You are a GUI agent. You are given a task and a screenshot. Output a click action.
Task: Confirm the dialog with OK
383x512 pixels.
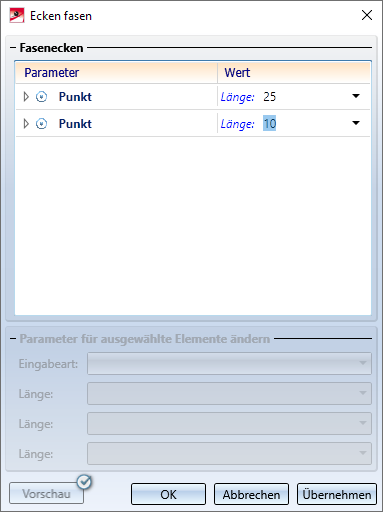168,494
